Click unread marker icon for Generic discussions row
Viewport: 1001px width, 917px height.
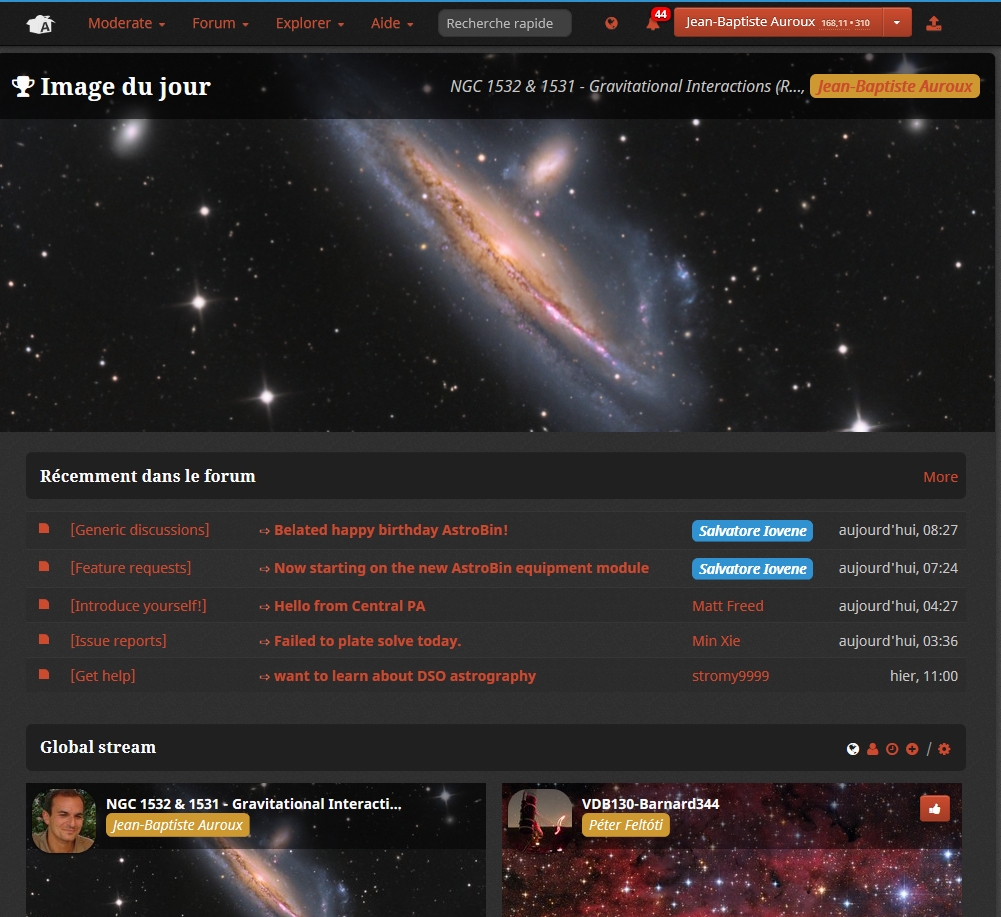coord(44,528)
